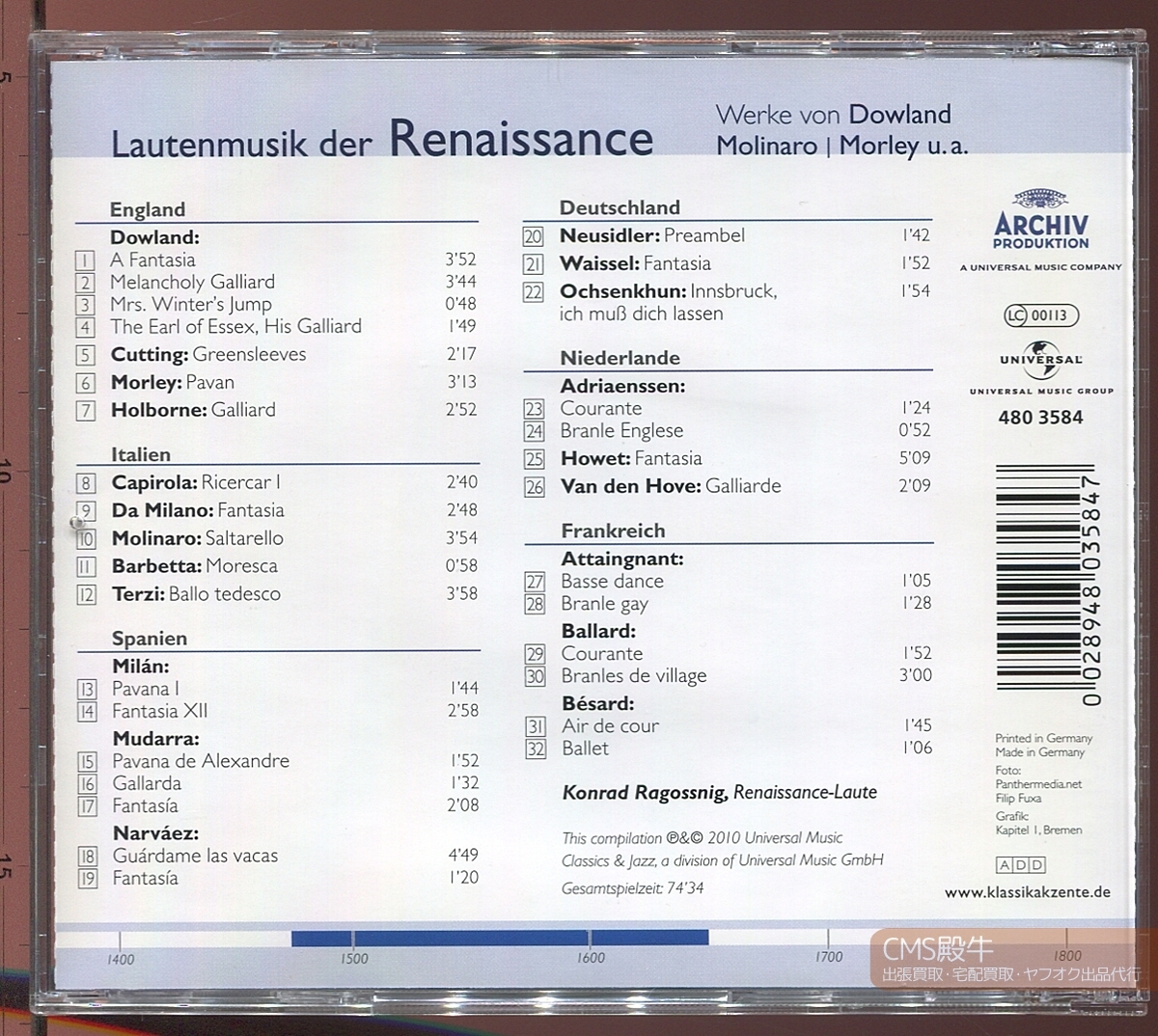Screen dimensions: 1158x1036
Task: Click the 'Italien' section heading
Action: [141, 454]
